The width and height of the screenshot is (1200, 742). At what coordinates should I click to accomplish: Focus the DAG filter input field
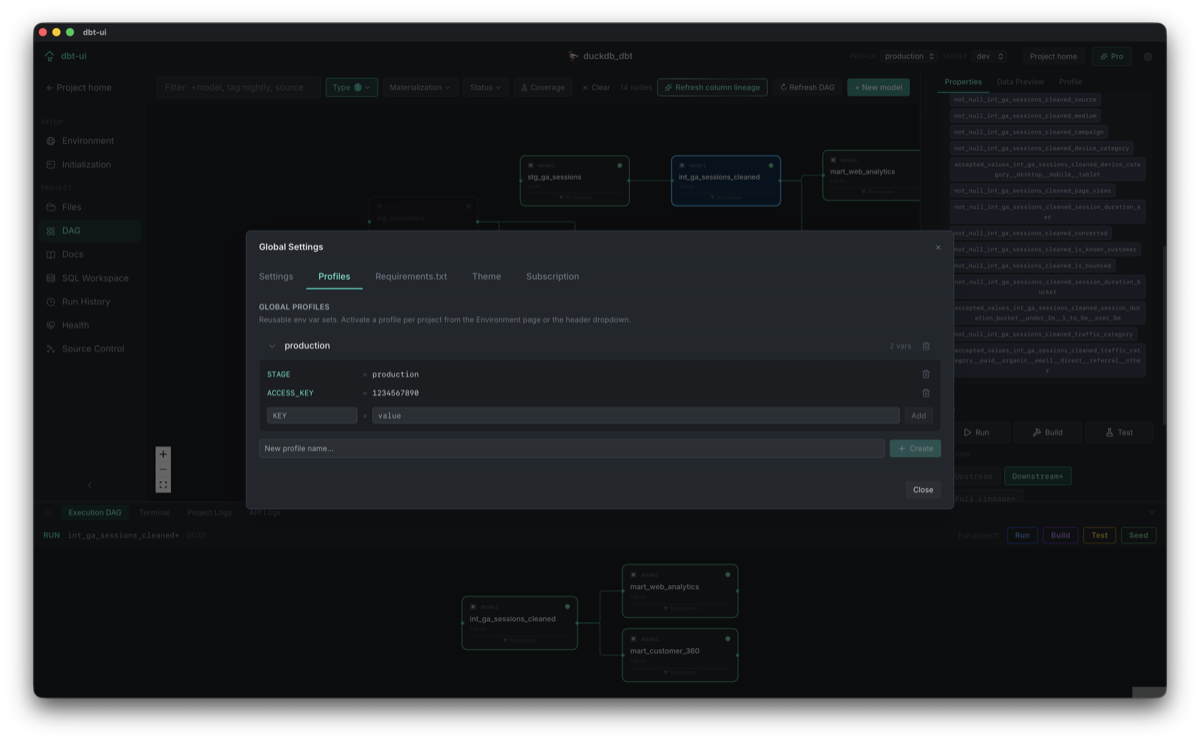tap(238, 87)
